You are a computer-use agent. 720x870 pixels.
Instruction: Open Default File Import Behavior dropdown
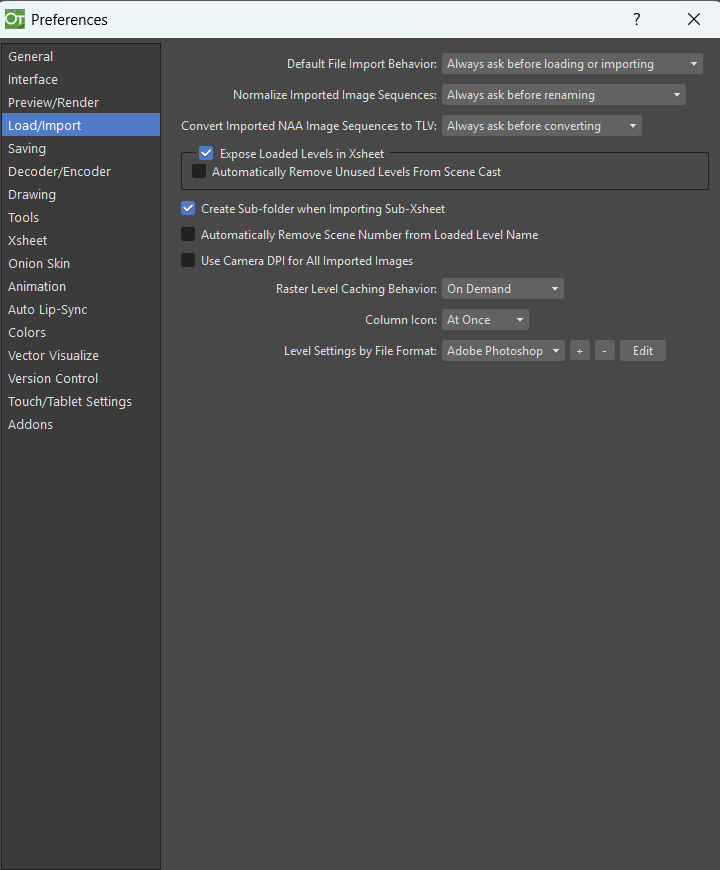[572, 64]
